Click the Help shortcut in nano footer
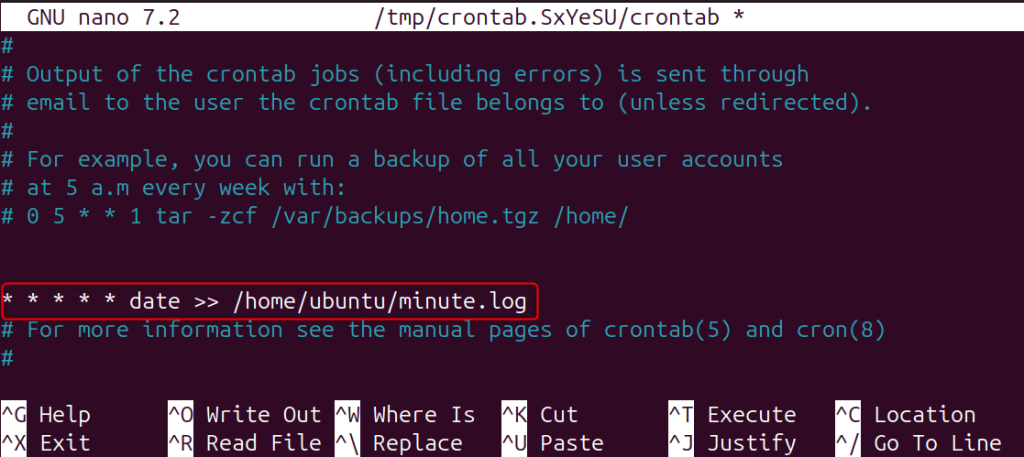 (x=64, y=415)
